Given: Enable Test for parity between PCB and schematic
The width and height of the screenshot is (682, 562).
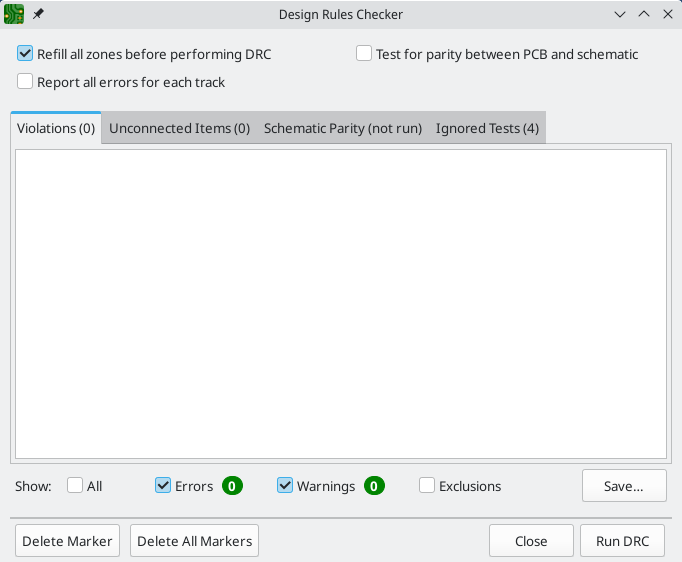Looking at the screenshot, I should tap(365, 54).
